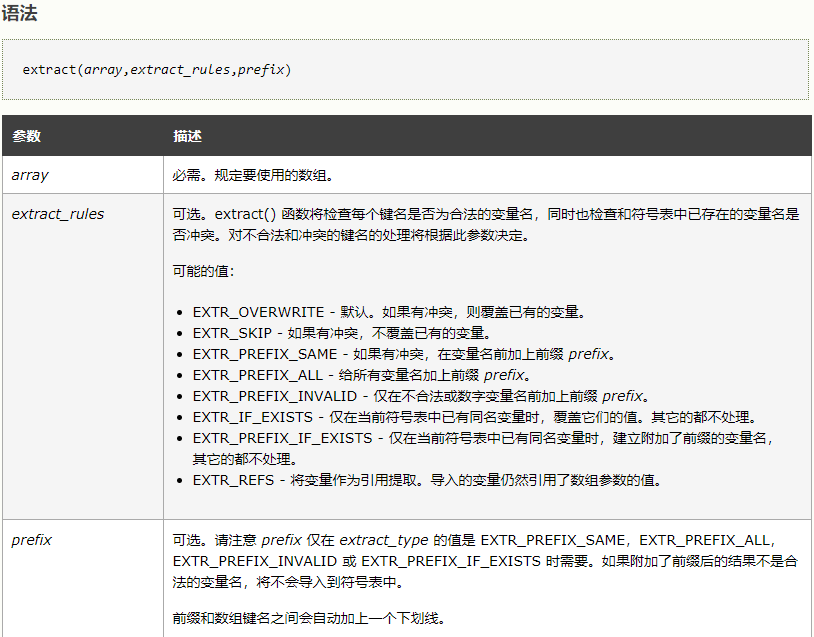Select the extract_rules parameter cell
This screenshot has height=637, width=814.
(x=83, y=356)
